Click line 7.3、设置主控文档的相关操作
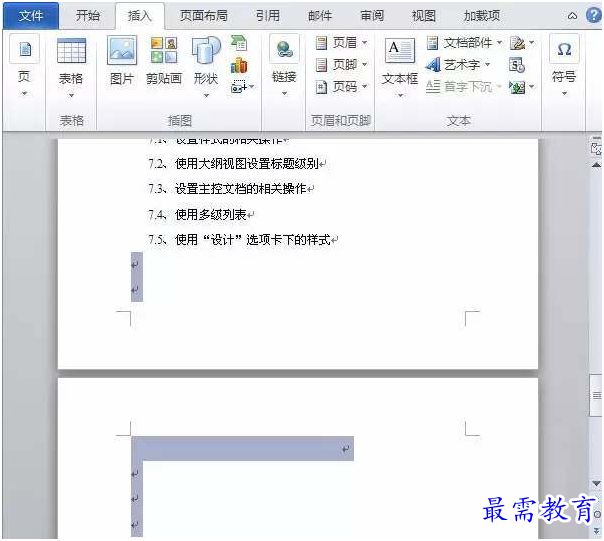604x541 pixels. [231, 189]
